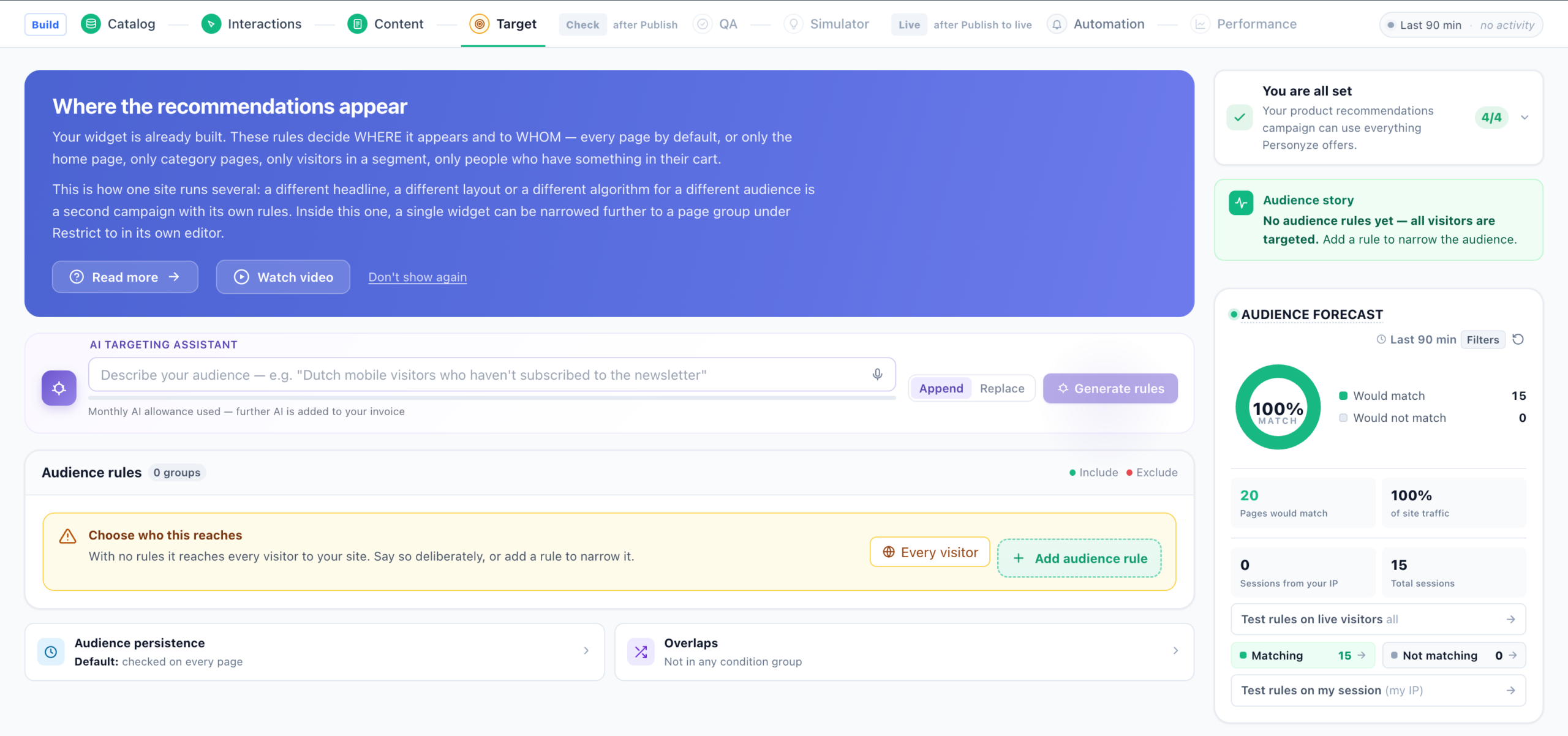Click the refresh icon in Audience Forecast
The height and width of the screenshot is (736, 1568).
point(1518,339)
